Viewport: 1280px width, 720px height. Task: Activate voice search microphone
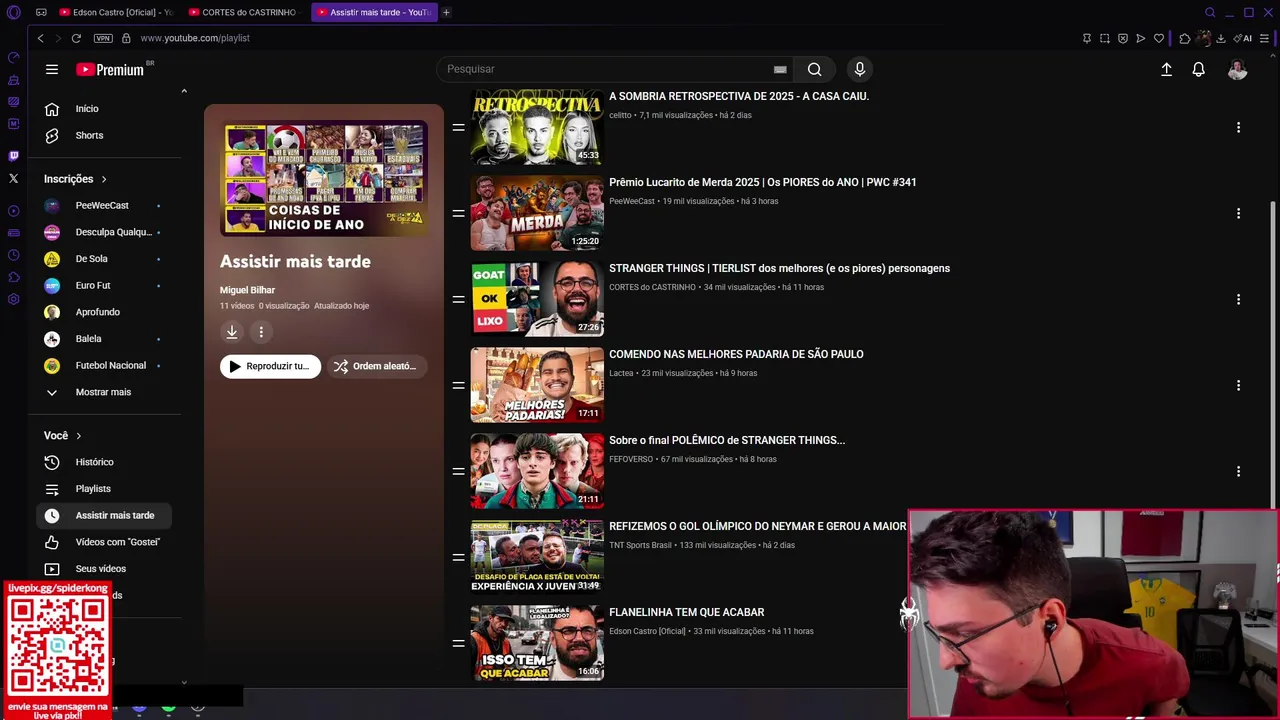(x=859, y=69)
